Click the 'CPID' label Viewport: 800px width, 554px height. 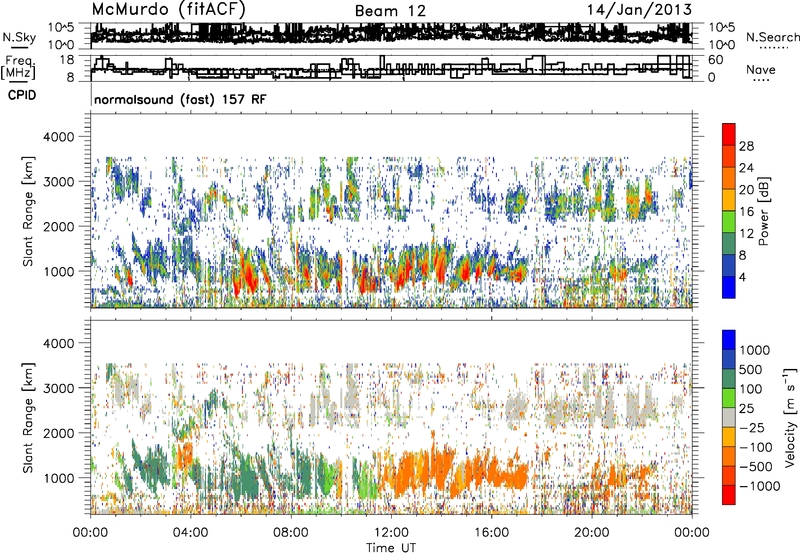tap(22, 95)
